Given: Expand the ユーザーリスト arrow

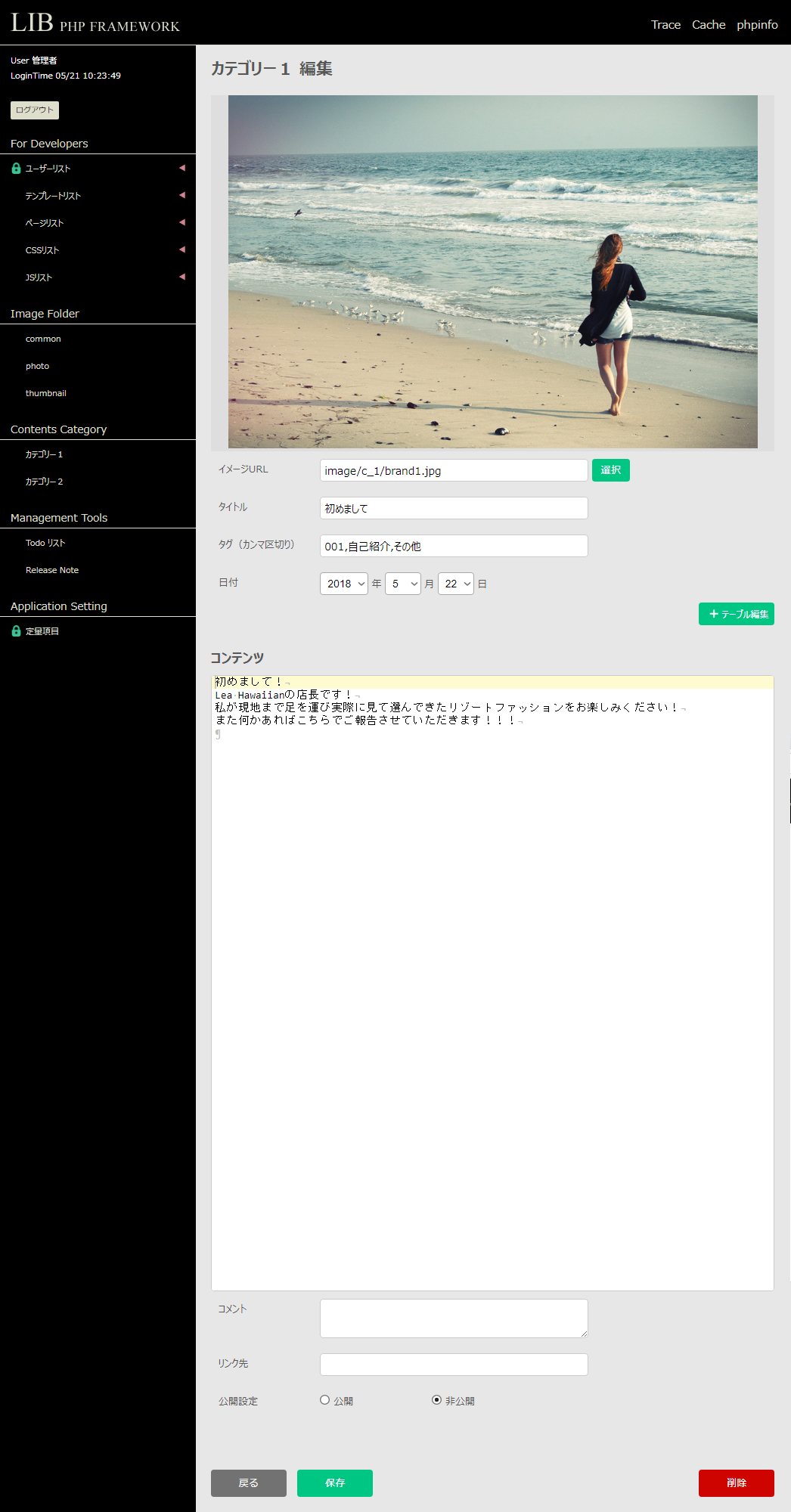Looking at the screenshot, I should tap(181, 168).
